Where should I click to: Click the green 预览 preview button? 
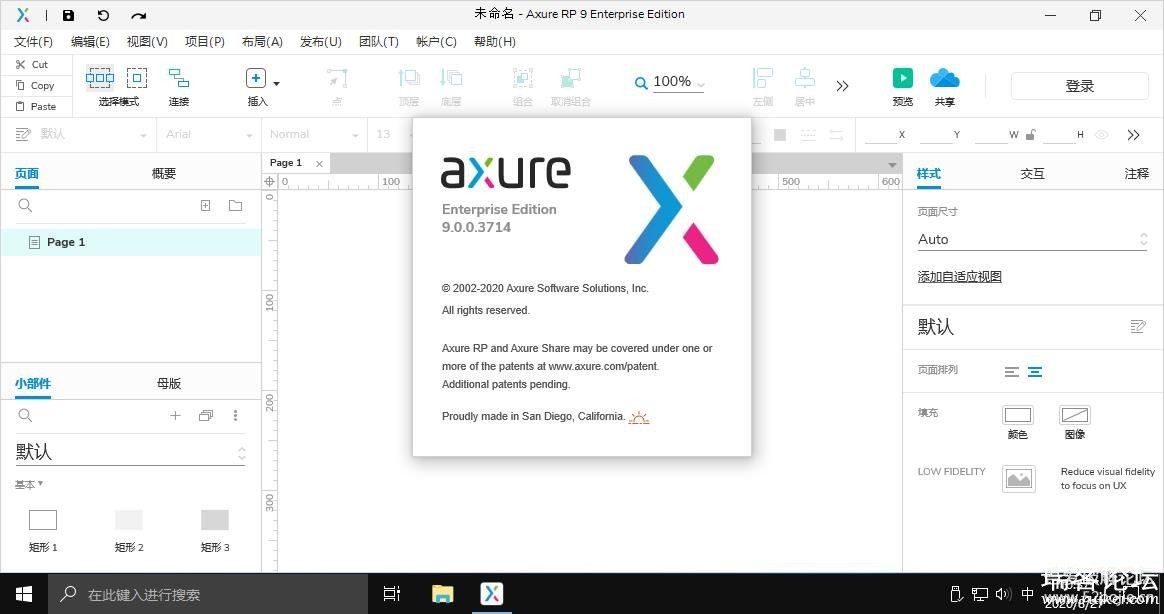point(903,78)
